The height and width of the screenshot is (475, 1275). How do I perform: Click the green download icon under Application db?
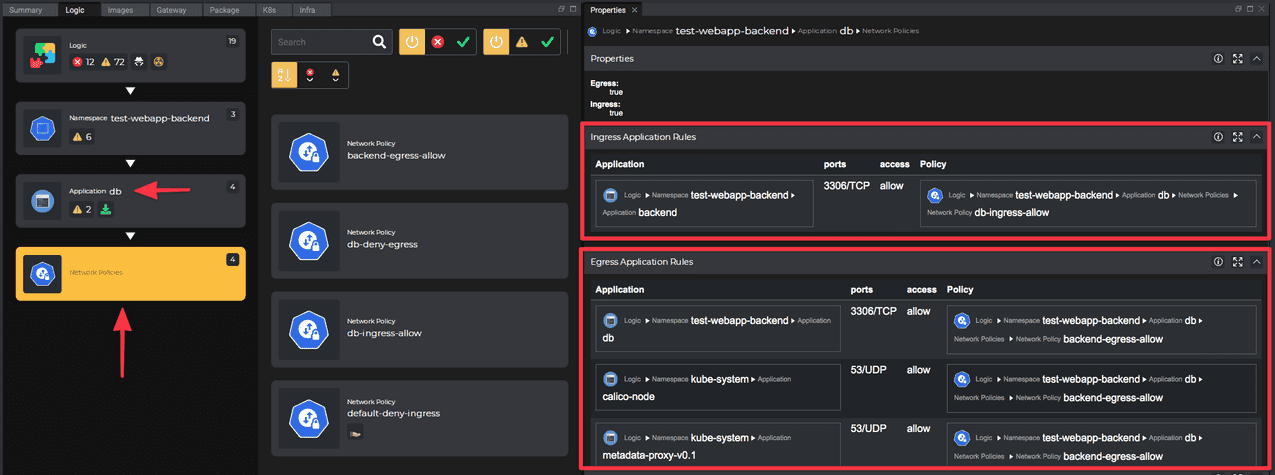pyautogui.click(x=106, y=209)
